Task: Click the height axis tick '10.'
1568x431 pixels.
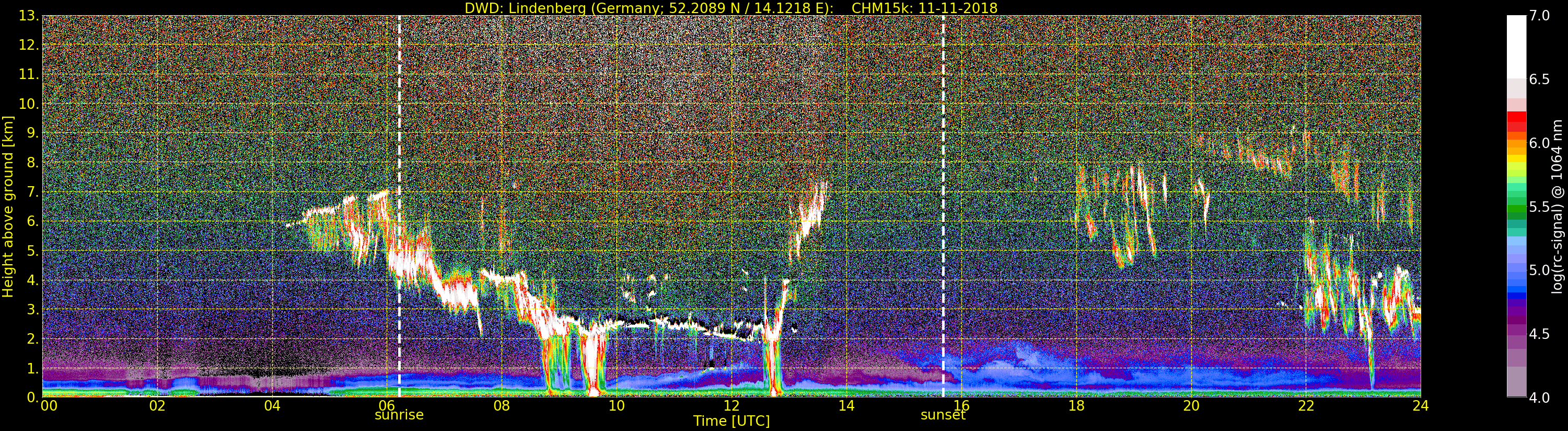Action: pyautogui.click(x=29, y=104)
